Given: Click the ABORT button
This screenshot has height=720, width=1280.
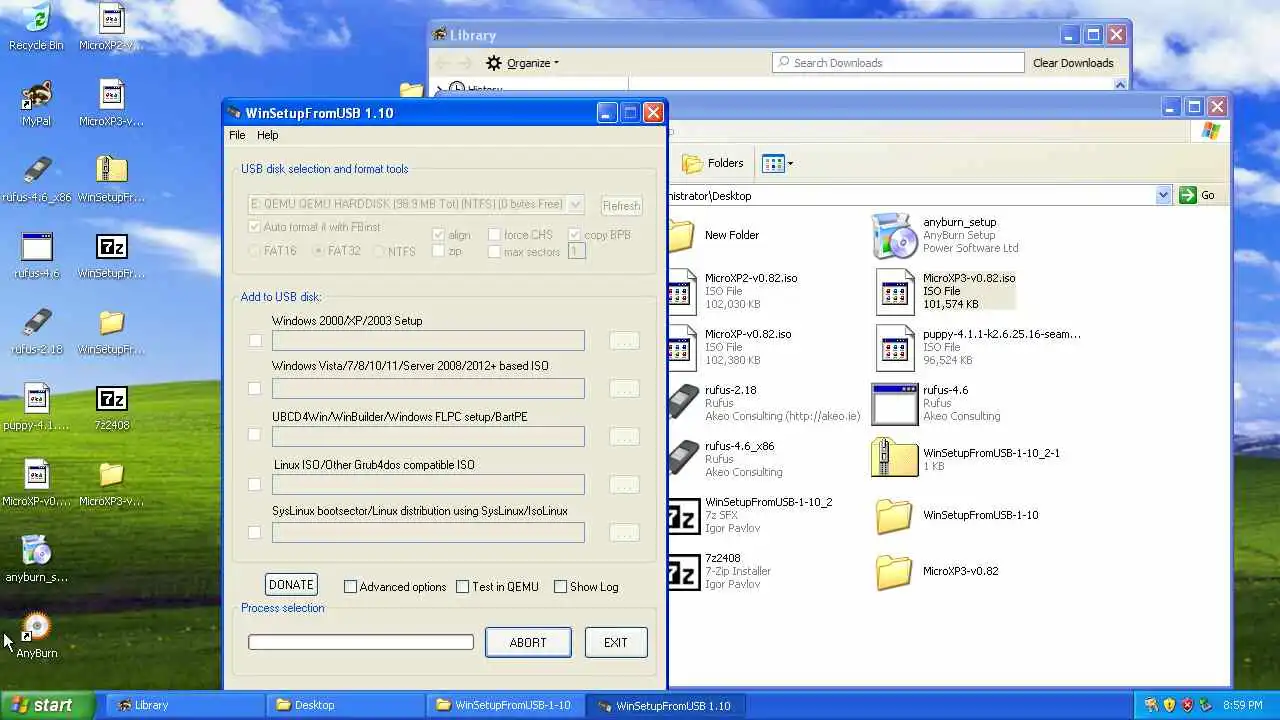Looking at the screenshot, I should [x=528, y=643].
